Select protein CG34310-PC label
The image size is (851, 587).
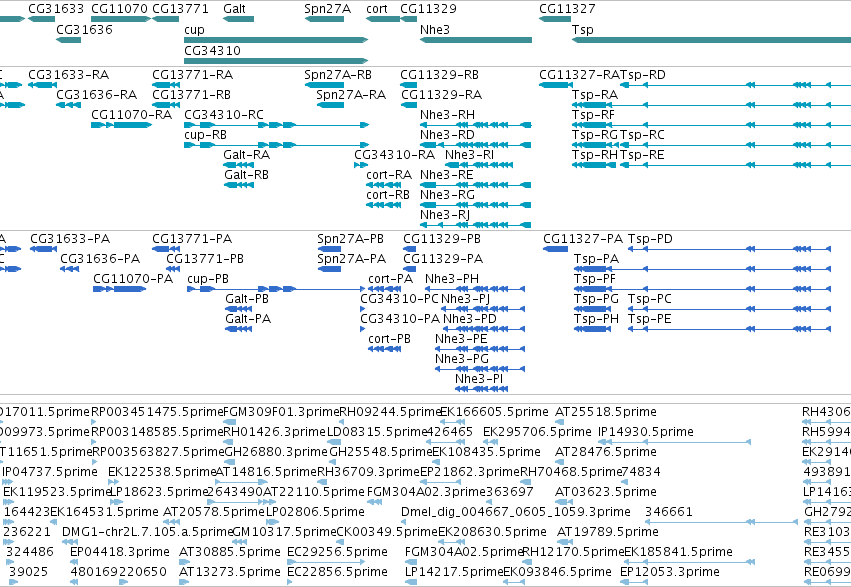click(x=399, y=298)
